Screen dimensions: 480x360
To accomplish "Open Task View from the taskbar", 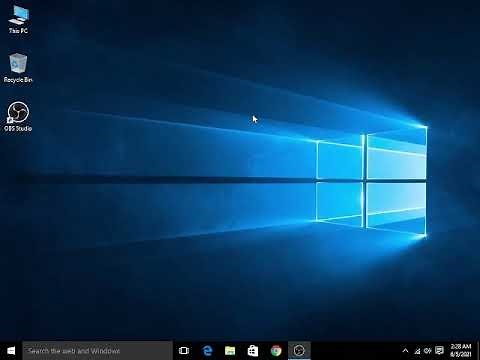I will [x=184, y=351].
